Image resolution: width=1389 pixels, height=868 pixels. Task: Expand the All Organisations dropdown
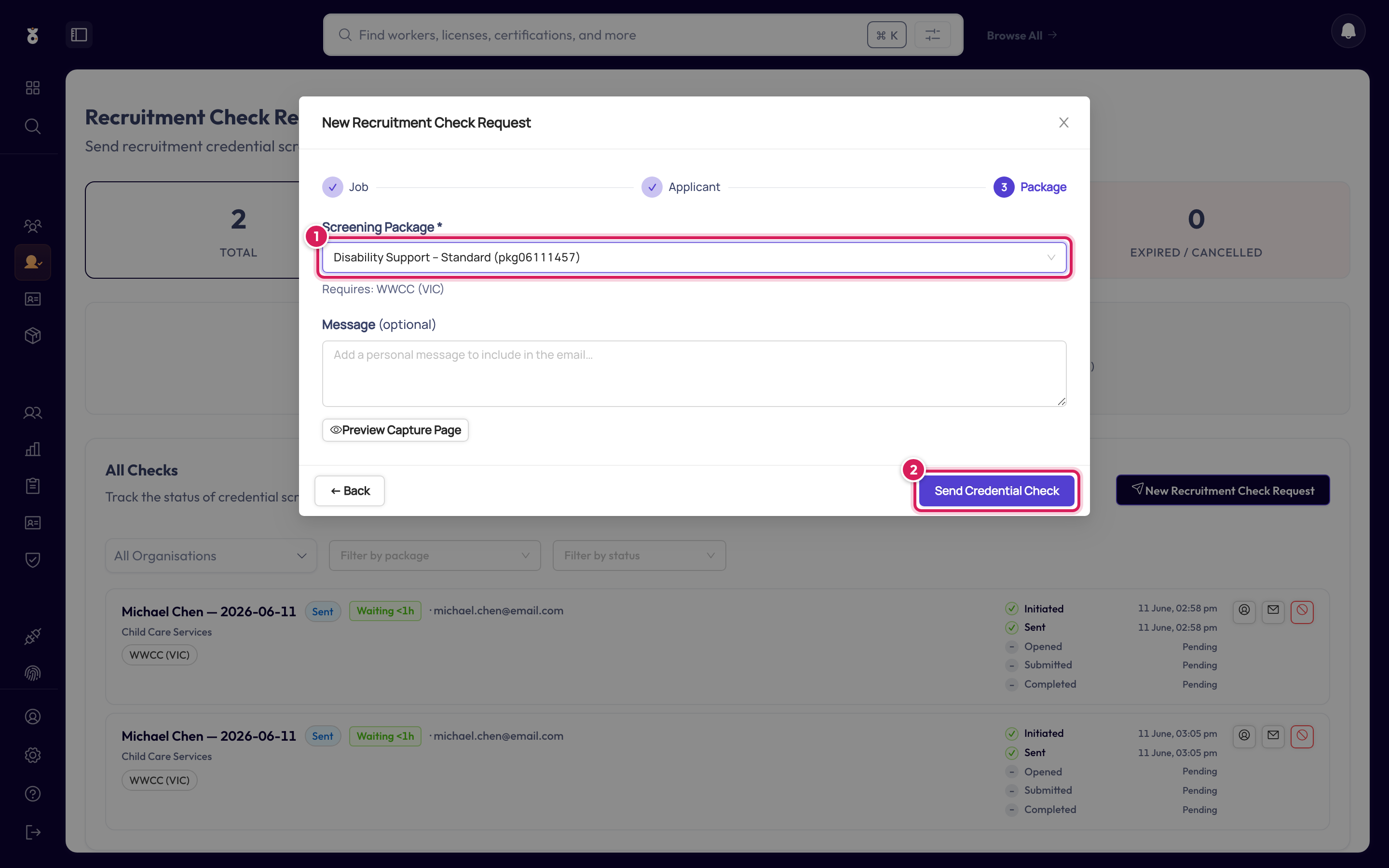211,556
